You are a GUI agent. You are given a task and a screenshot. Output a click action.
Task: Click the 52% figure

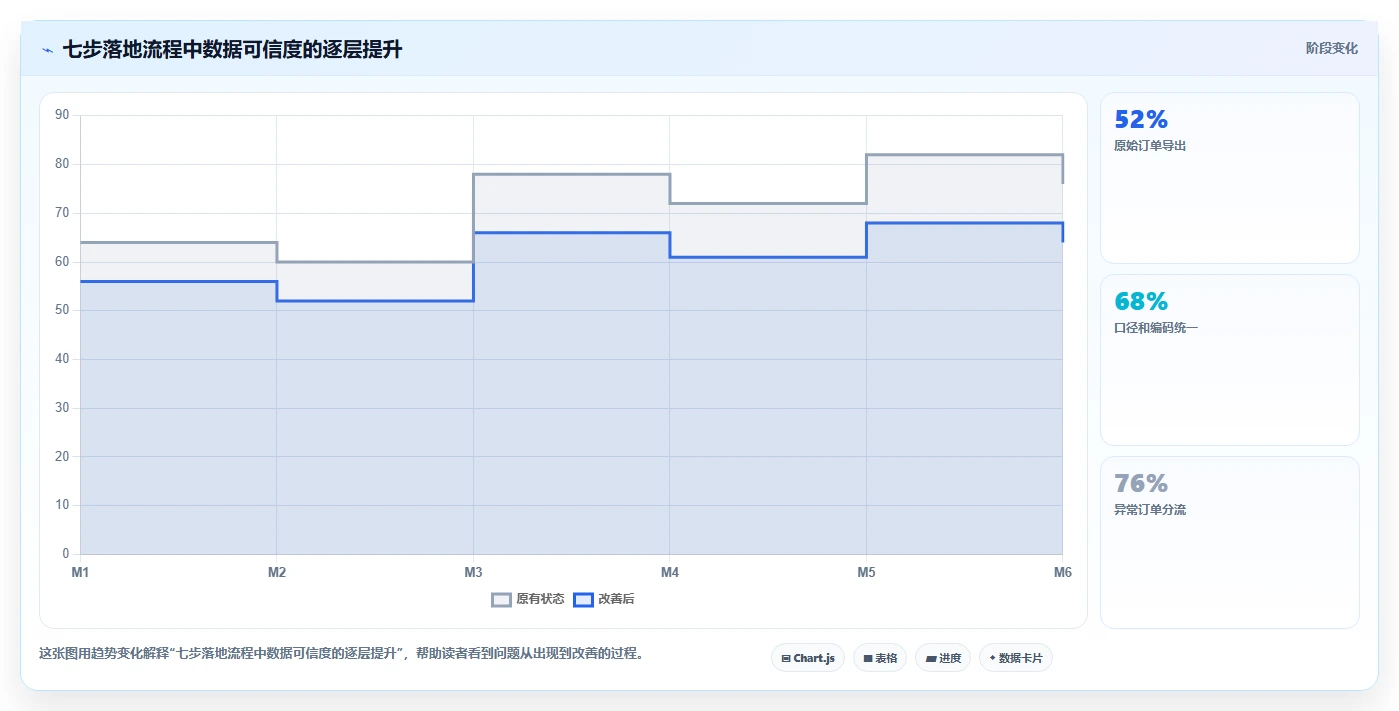point(1141,120)
